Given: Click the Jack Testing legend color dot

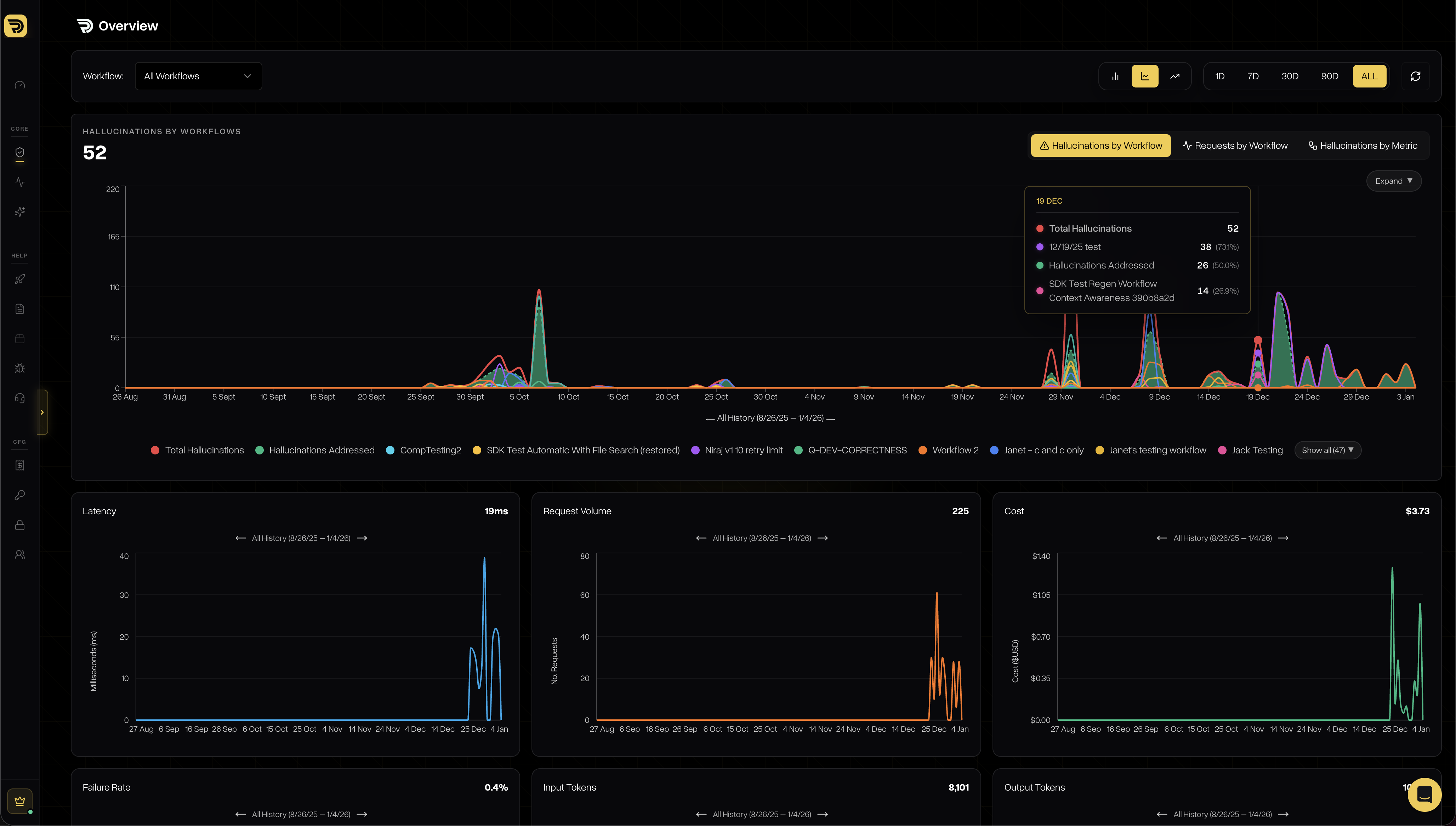Looking at the screenshot, I should 1222,450.
